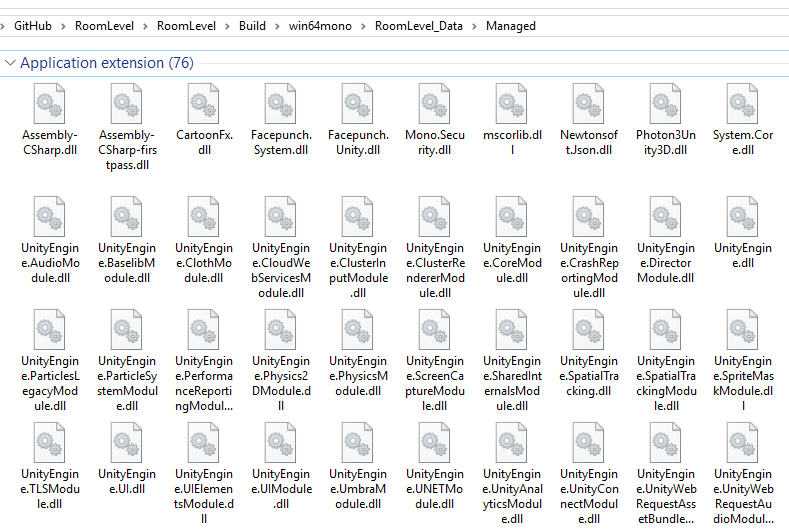Navigate to the Build breadcrumb folder
Viewport: 789px width, 530px height.
click(x=252, y=26)
